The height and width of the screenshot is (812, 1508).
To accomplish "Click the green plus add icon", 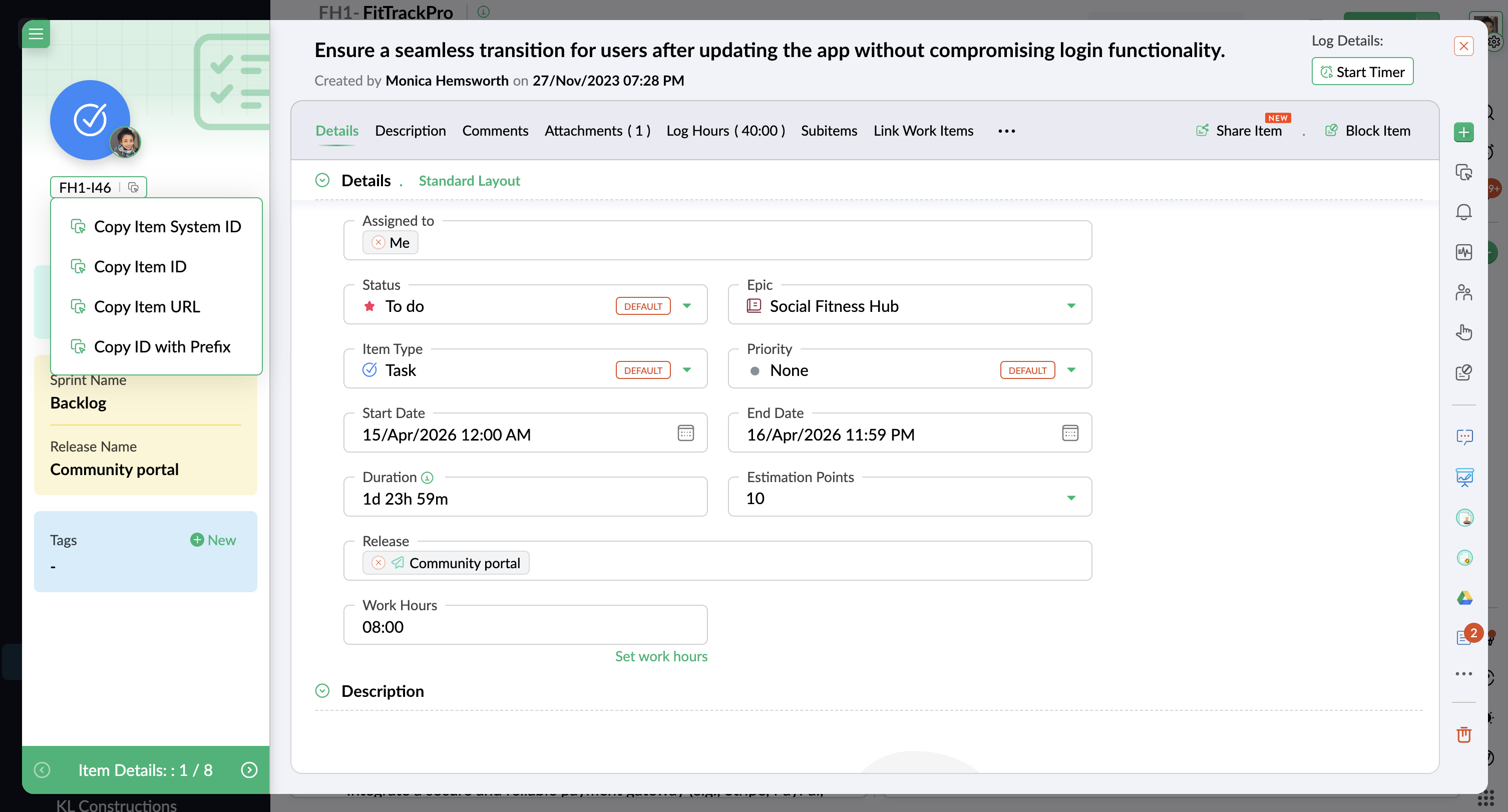I will pyautogui.click(x=1463, y=132).
